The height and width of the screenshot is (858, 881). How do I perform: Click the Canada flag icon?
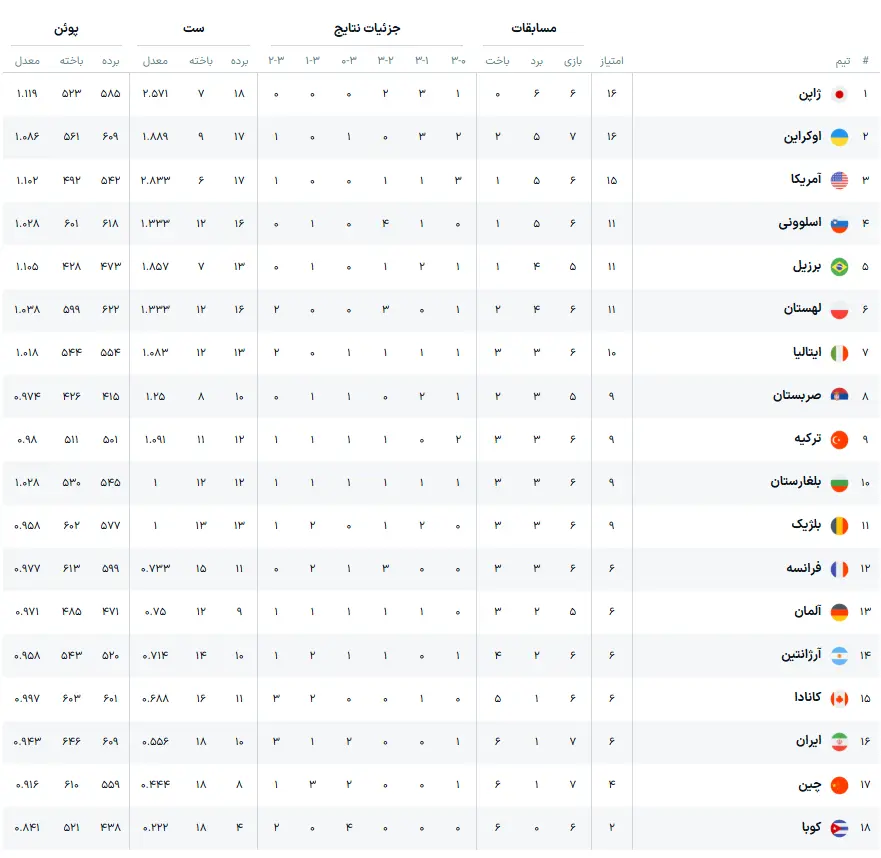tap(839, 698)
